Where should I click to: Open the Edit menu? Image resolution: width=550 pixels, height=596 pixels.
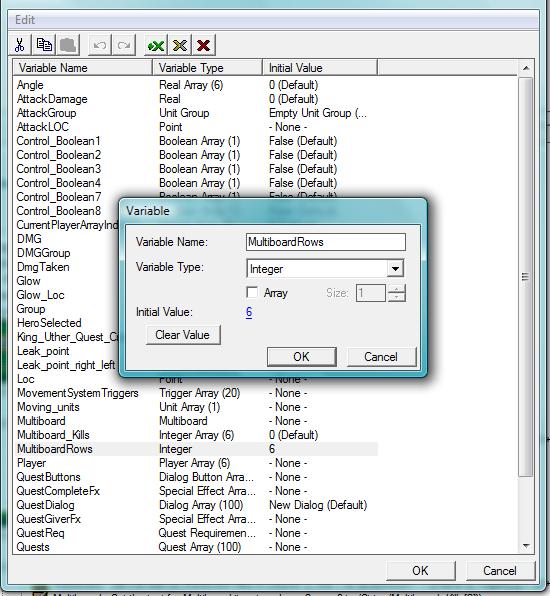[x=25, y=20]
